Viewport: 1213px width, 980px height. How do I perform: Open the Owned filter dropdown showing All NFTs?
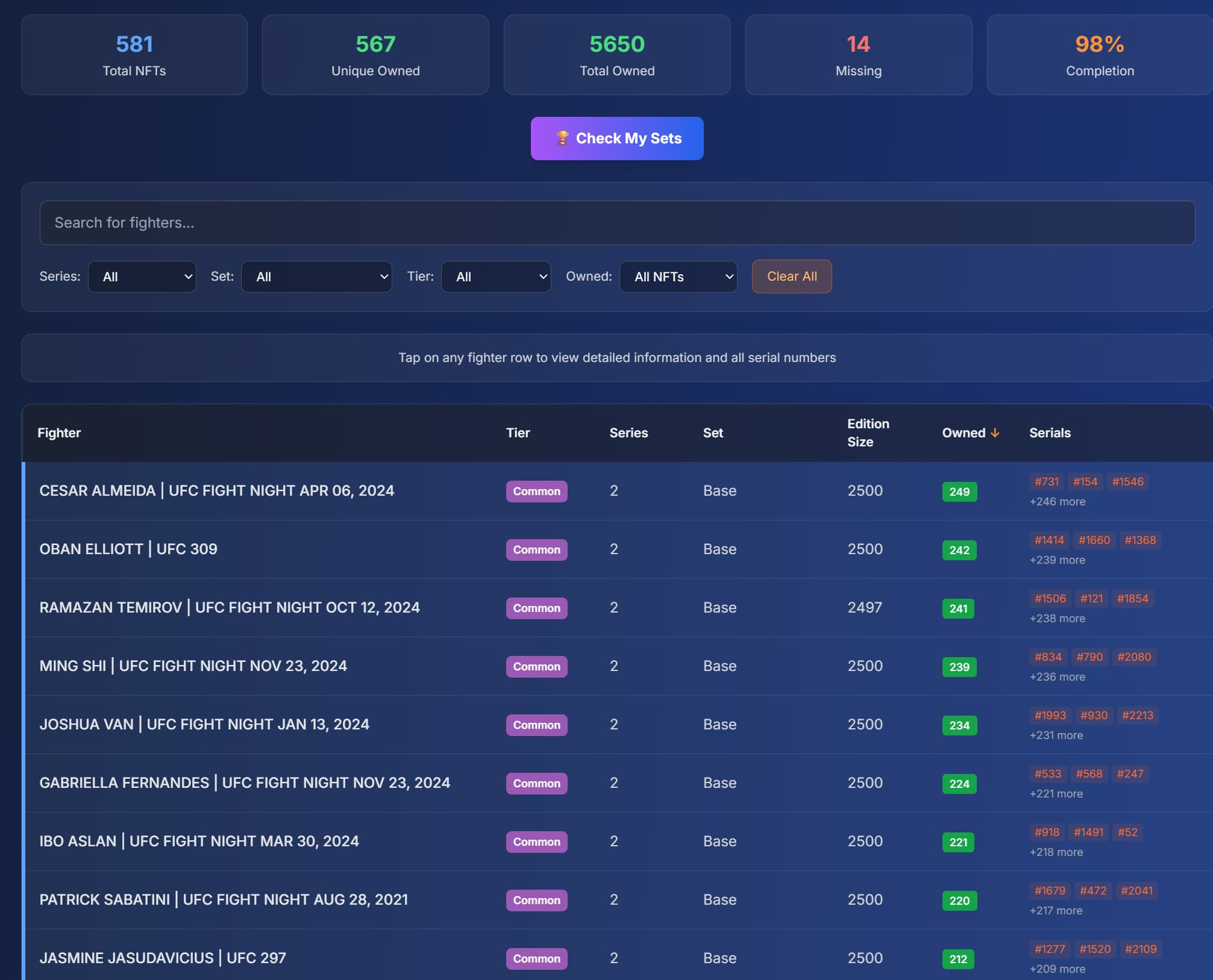(677, 277)
